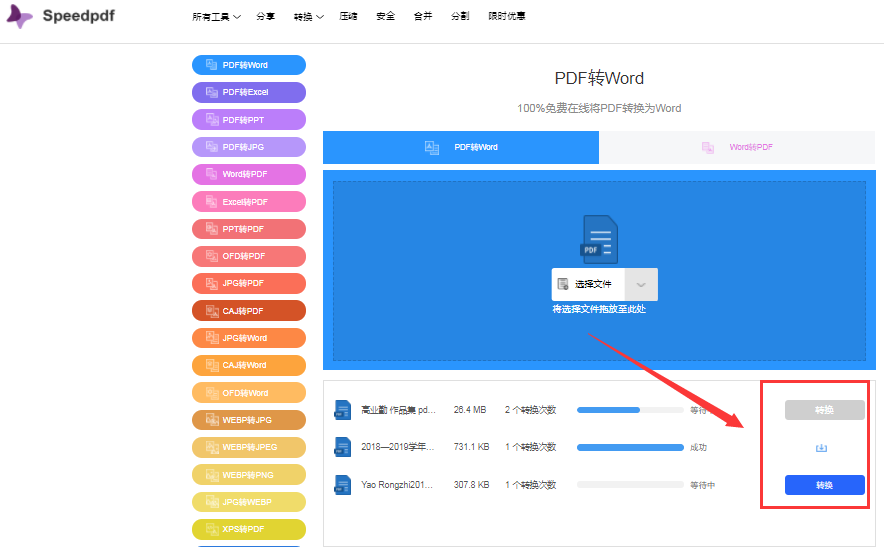Select PDF转JPG in the sidebar

[249, 147]
